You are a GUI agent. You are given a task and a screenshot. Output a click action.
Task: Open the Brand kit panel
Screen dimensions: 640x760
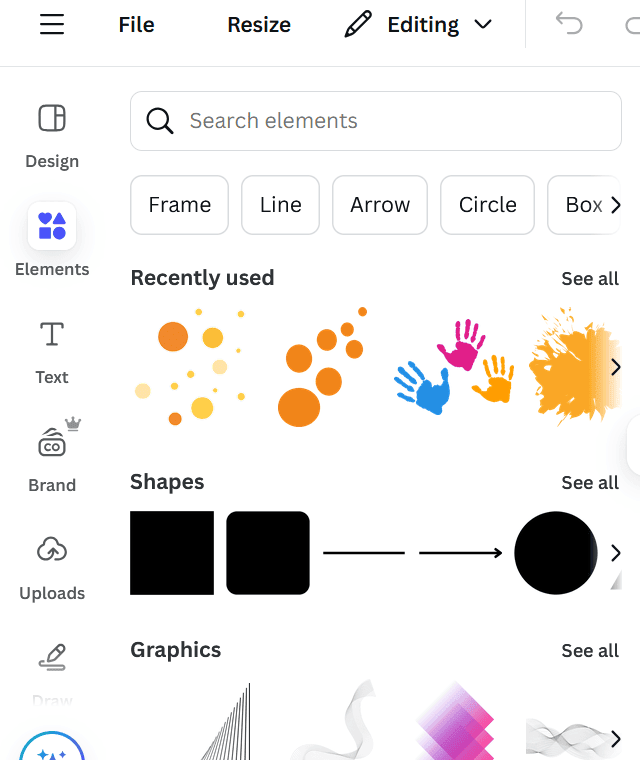coord(52,458)
